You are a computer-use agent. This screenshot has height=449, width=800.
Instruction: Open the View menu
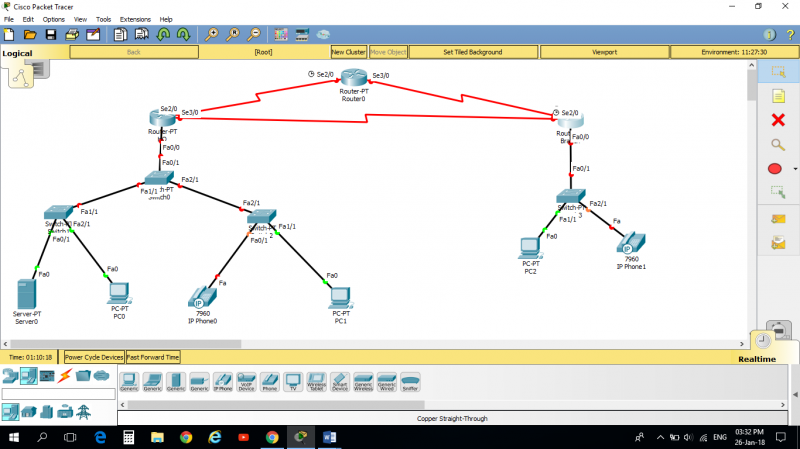click(x=80, y=19)
